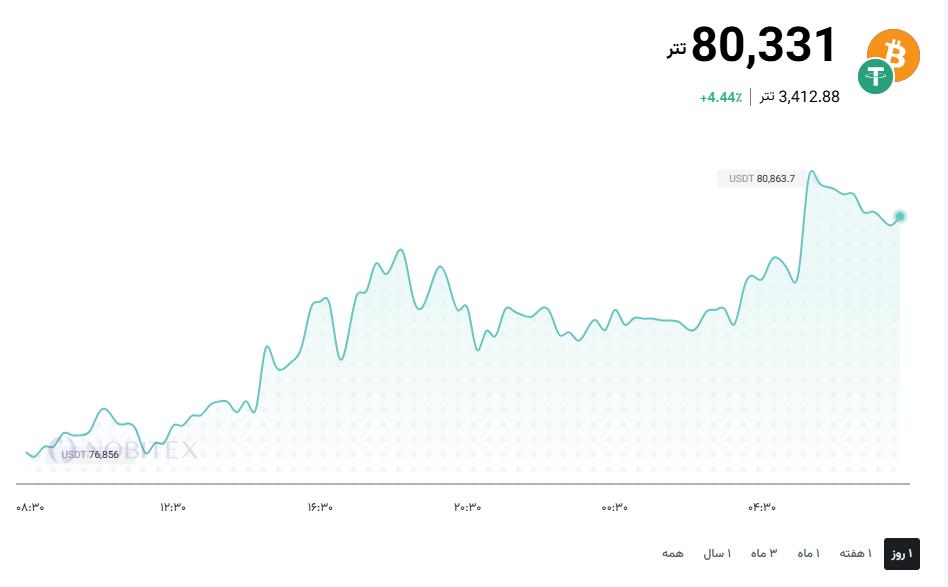Select the ۱ روز time range tab
Image resolution: width=948 pixels, height=587 pixels.
coord(901,554)
